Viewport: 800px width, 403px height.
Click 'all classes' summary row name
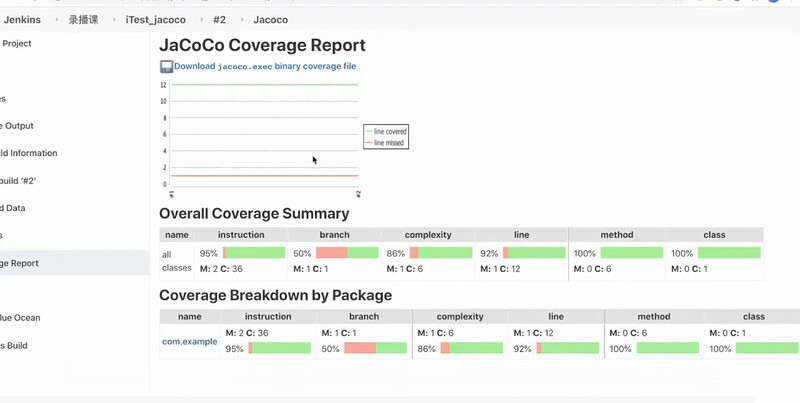[177, 261]
